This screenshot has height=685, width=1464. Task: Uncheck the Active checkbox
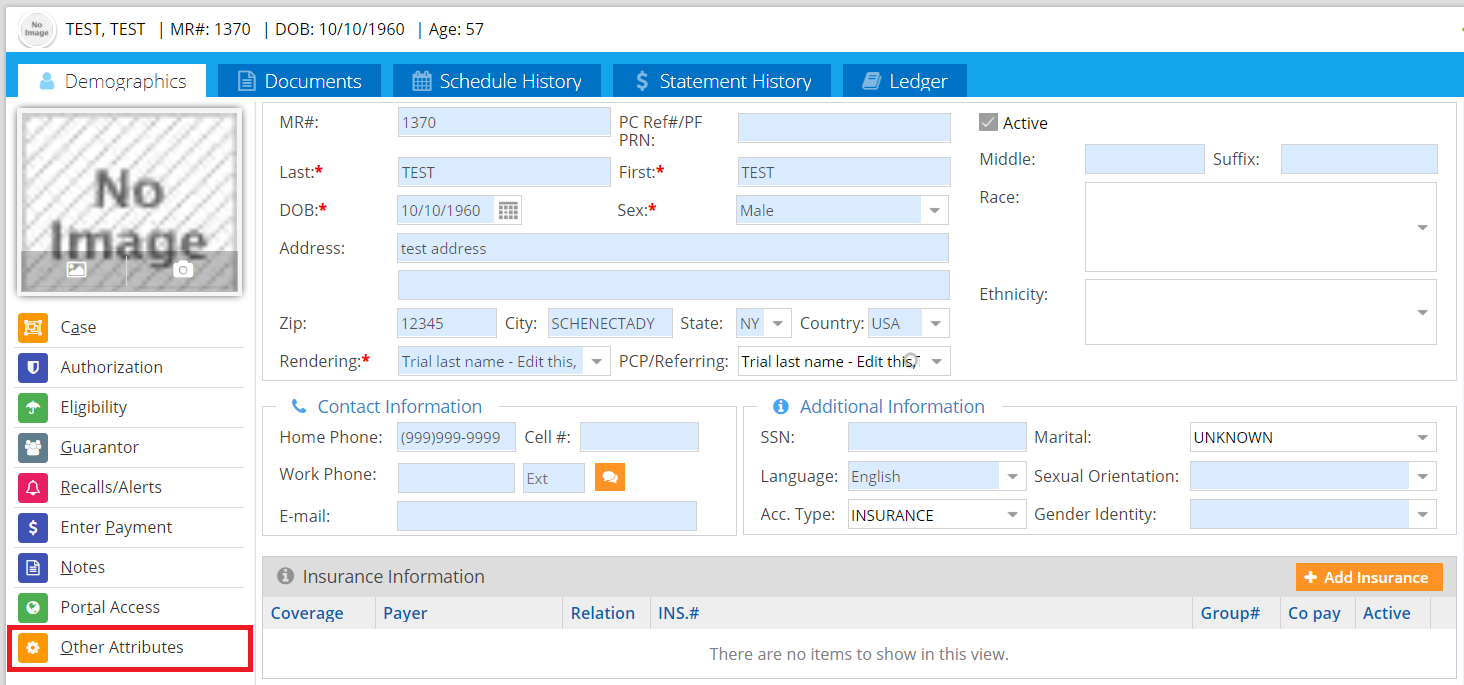(x=988, y=122)
